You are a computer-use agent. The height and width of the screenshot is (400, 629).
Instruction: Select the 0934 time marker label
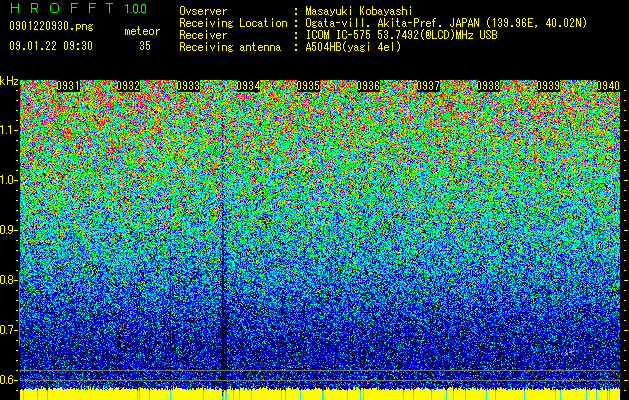[x=248, y=86]
